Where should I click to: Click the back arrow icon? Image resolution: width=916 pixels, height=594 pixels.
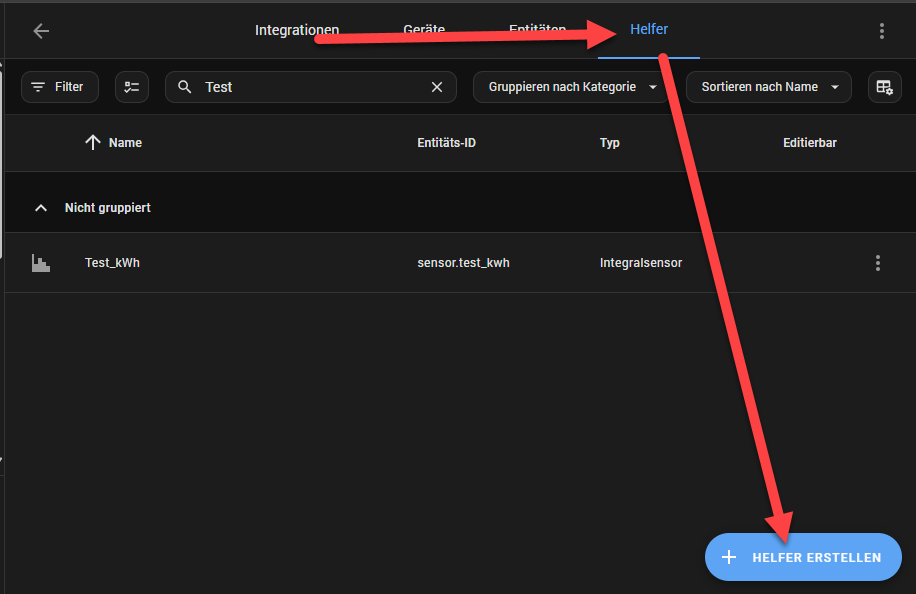pos(41,31)
